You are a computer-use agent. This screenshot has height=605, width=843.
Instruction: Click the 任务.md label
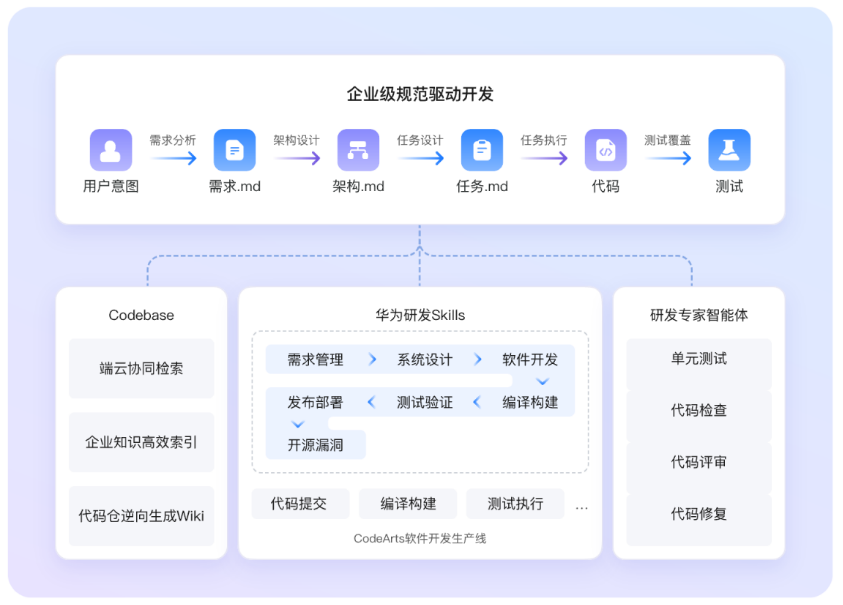tap(482, 186)
